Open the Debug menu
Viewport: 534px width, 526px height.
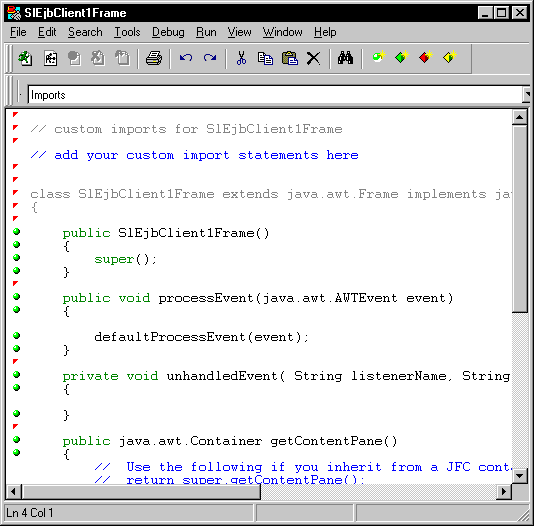pyautogui.click(x=168, y=32)
